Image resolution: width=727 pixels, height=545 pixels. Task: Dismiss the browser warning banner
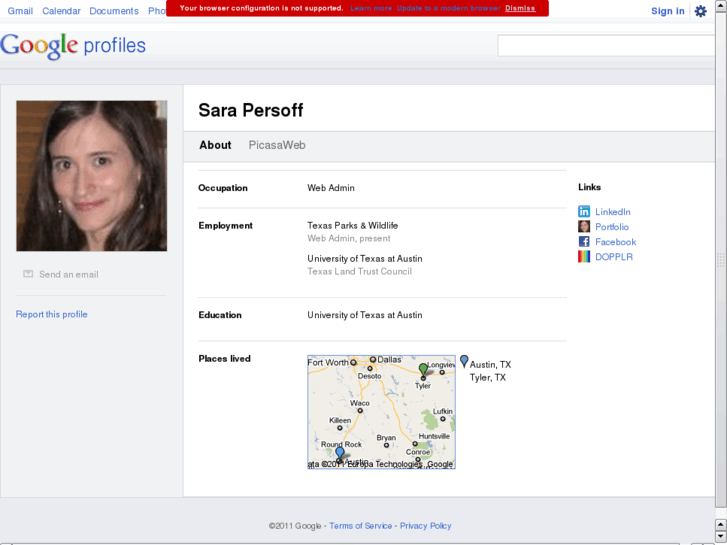coord(520,8)
